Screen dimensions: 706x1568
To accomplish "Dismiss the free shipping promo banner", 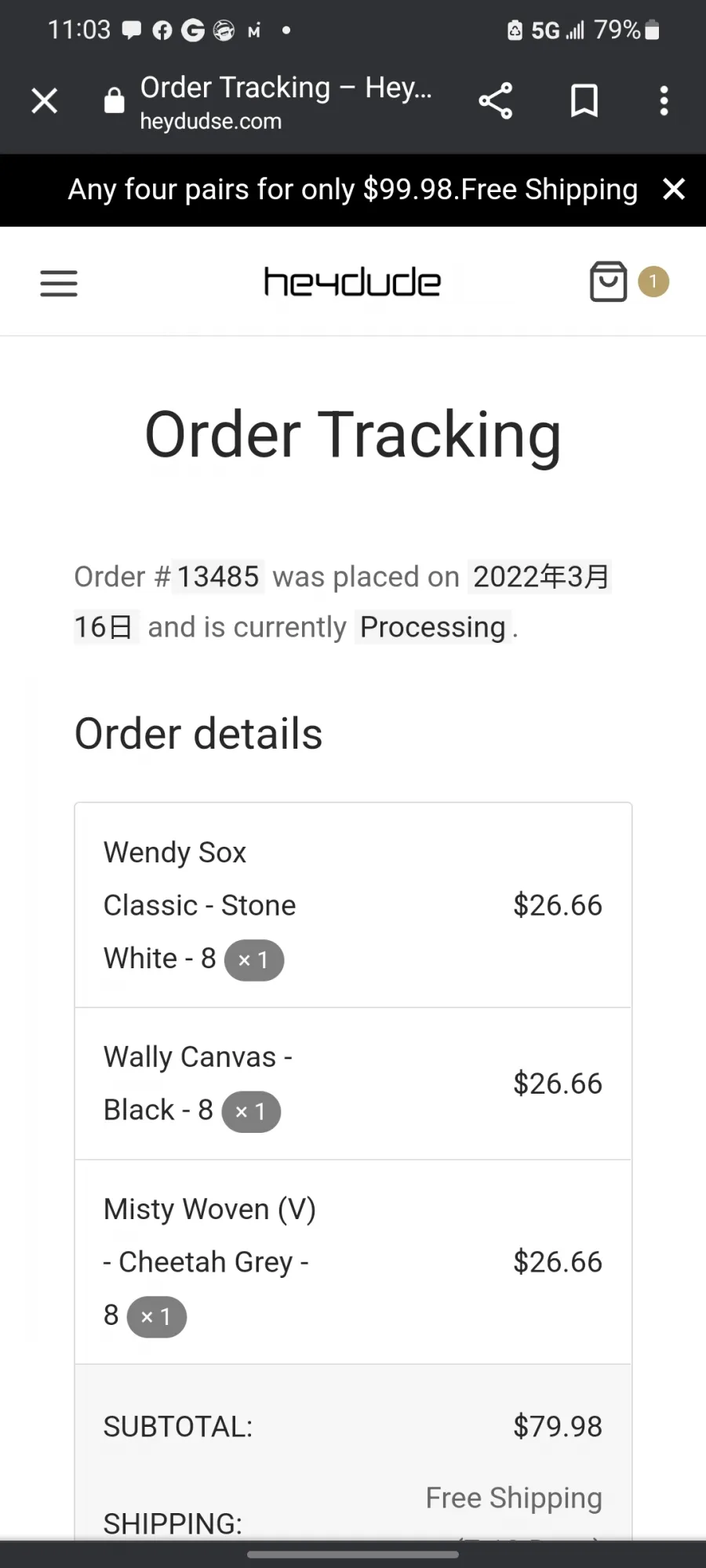I will [674, 189].
